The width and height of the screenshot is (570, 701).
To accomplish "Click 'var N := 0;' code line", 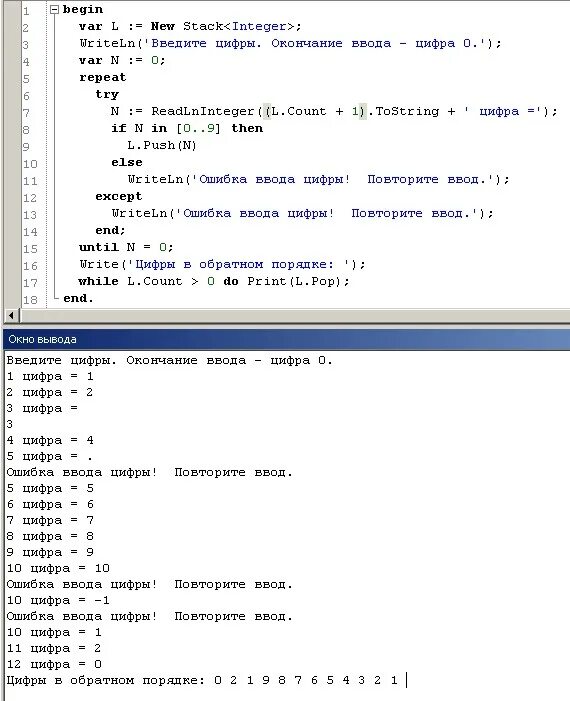I will click(122, 60).
